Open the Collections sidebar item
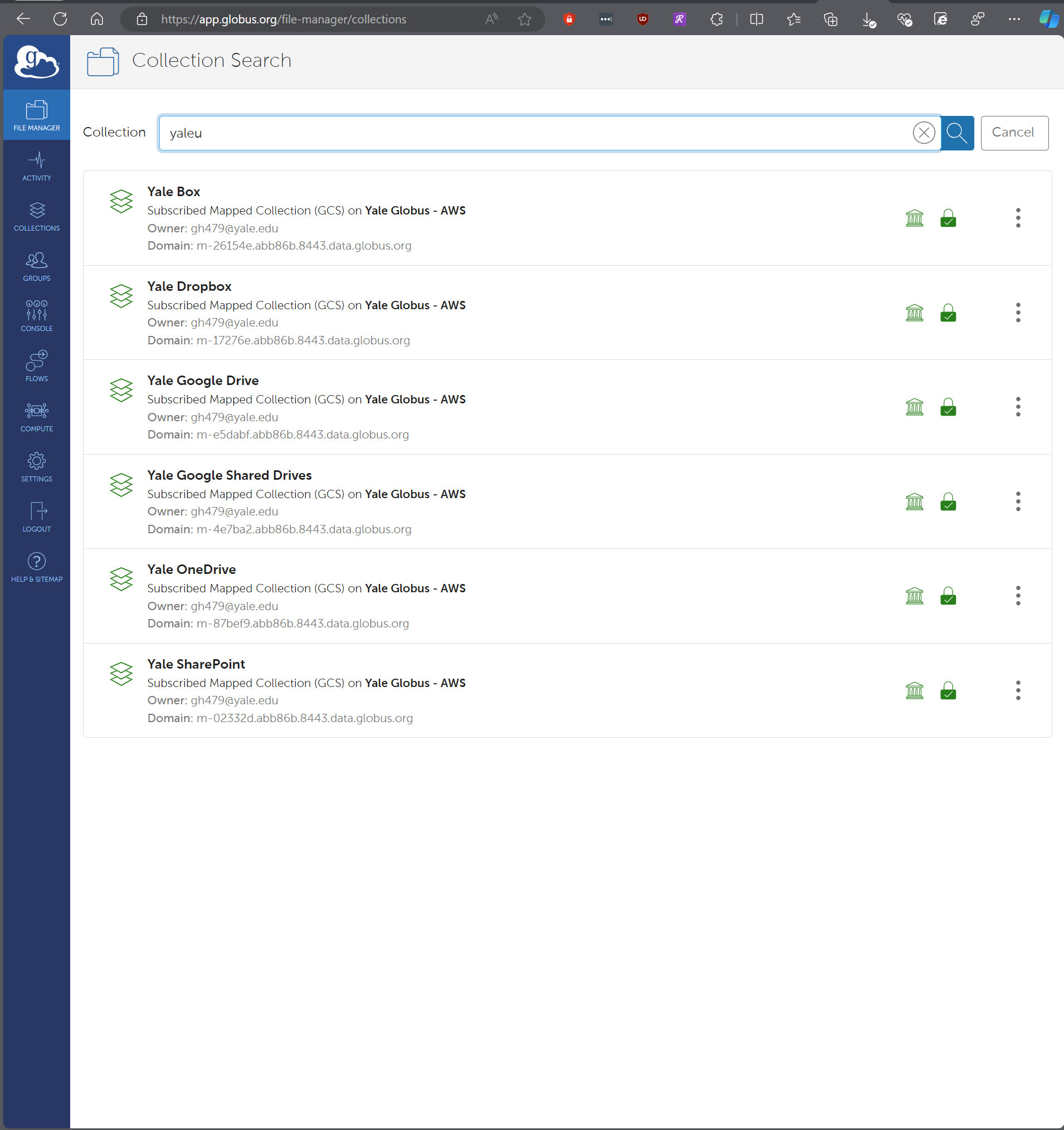Screen dimensions: 1064x1130 [x=36, y=216]
